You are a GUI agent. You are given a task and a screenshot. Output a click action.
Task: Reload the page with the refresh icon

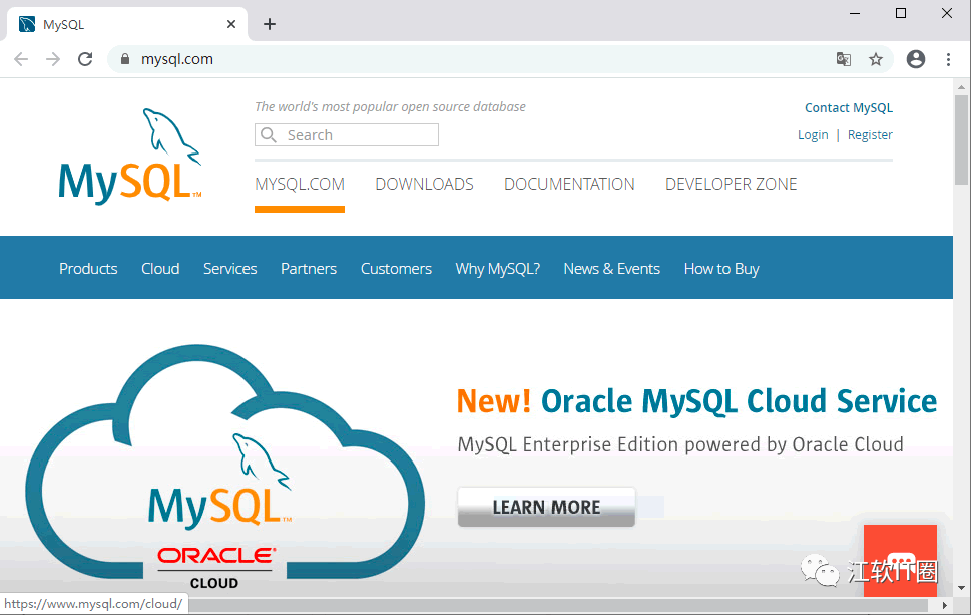[x=85, y=59]
